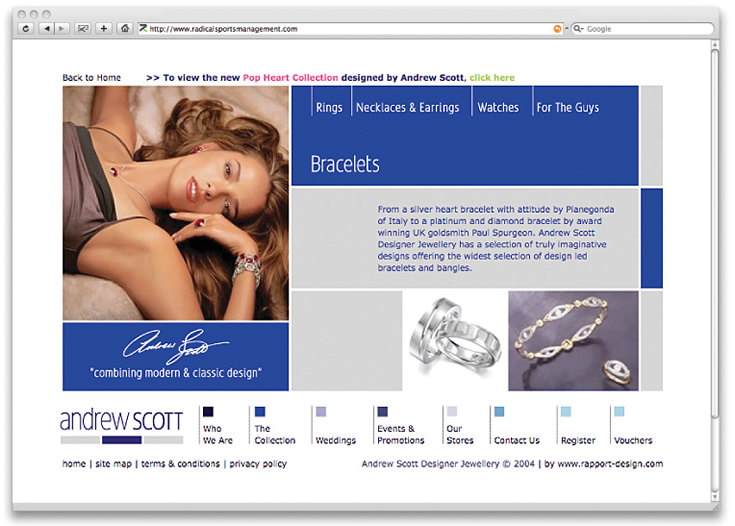Click the address bar URL field
Image resolution: width=735 pixels, height=526 pixels.
point(349,29)
